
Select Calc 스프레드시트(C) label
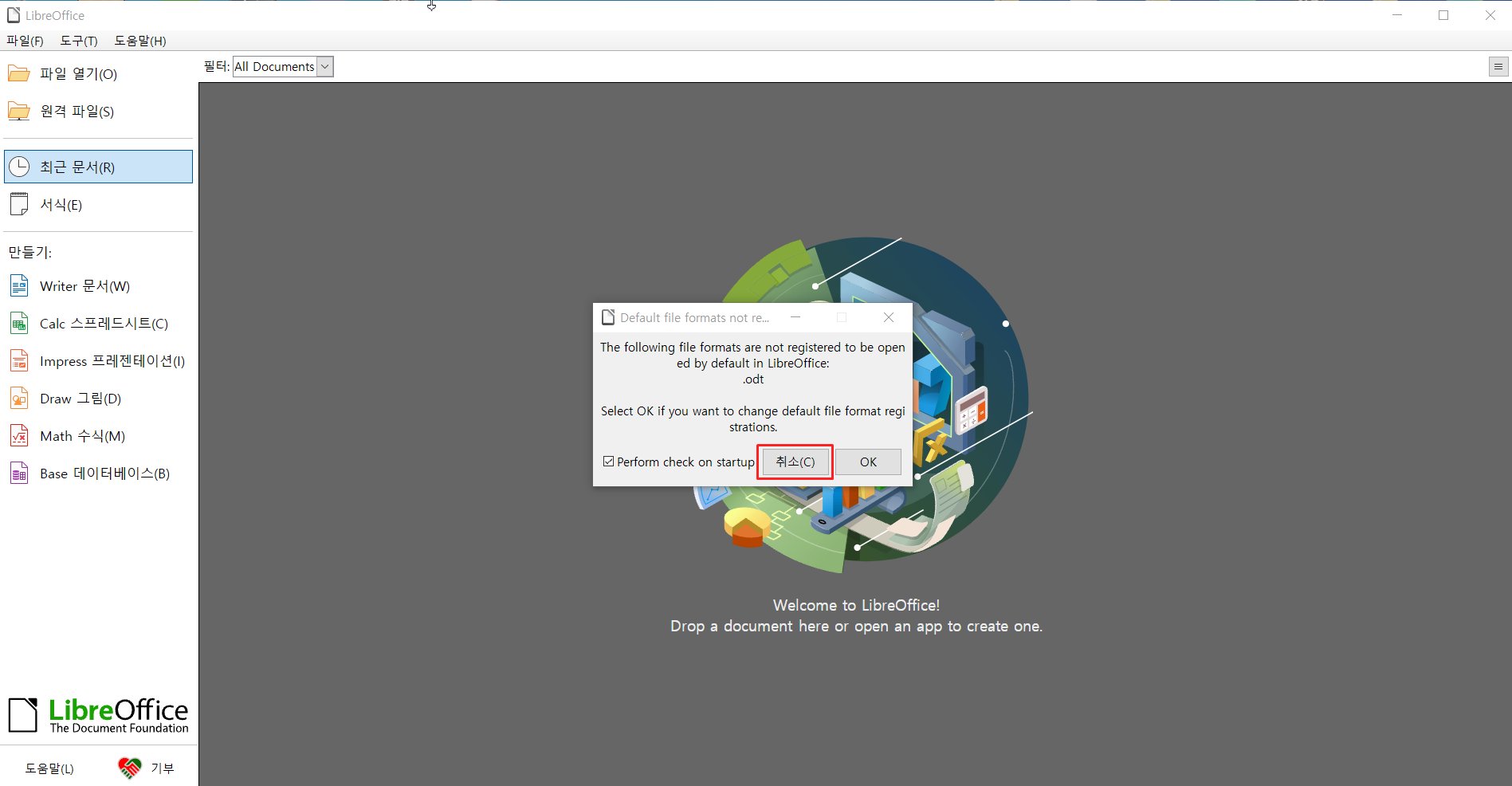point(104,323)
